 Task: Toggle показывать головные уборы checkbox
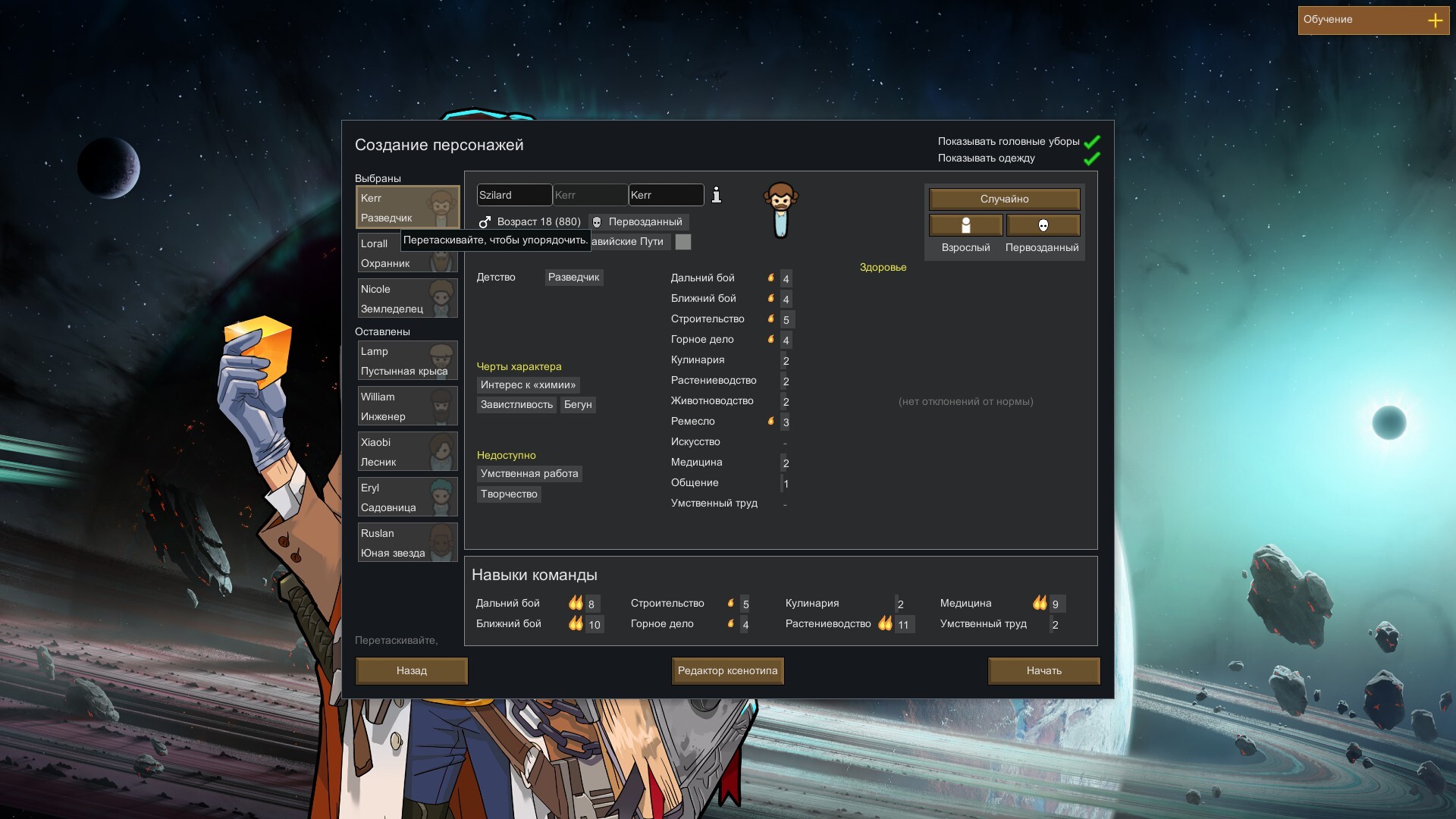pyautogui.click(x=1091, y=141)
